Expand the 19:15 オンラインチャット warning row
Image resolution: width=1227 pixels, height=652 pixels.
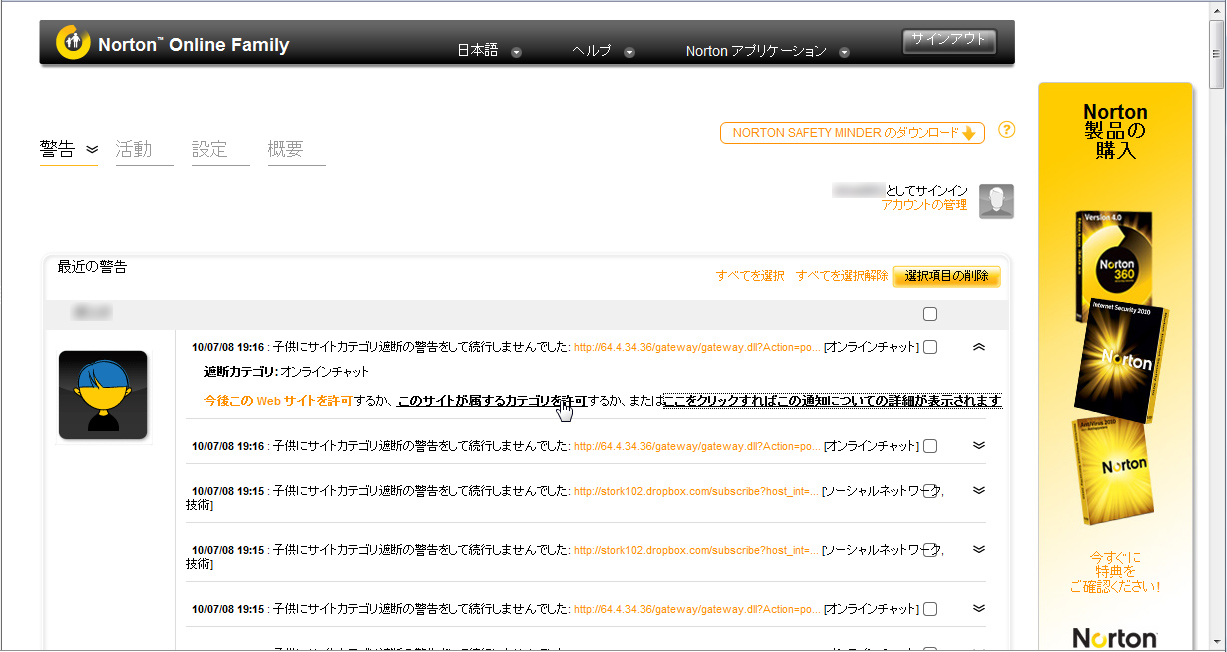(x=979, y=609)
